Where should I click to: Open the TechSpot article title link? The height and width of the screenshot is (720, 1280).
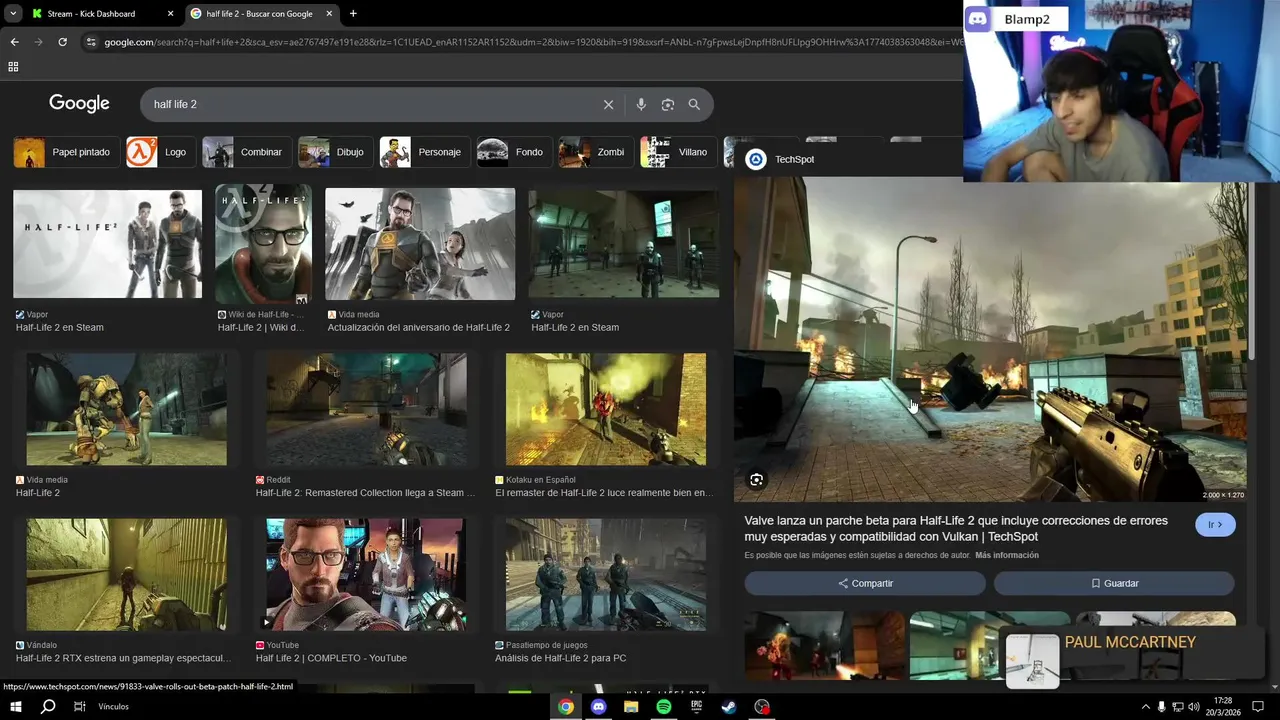click(956, 529)
